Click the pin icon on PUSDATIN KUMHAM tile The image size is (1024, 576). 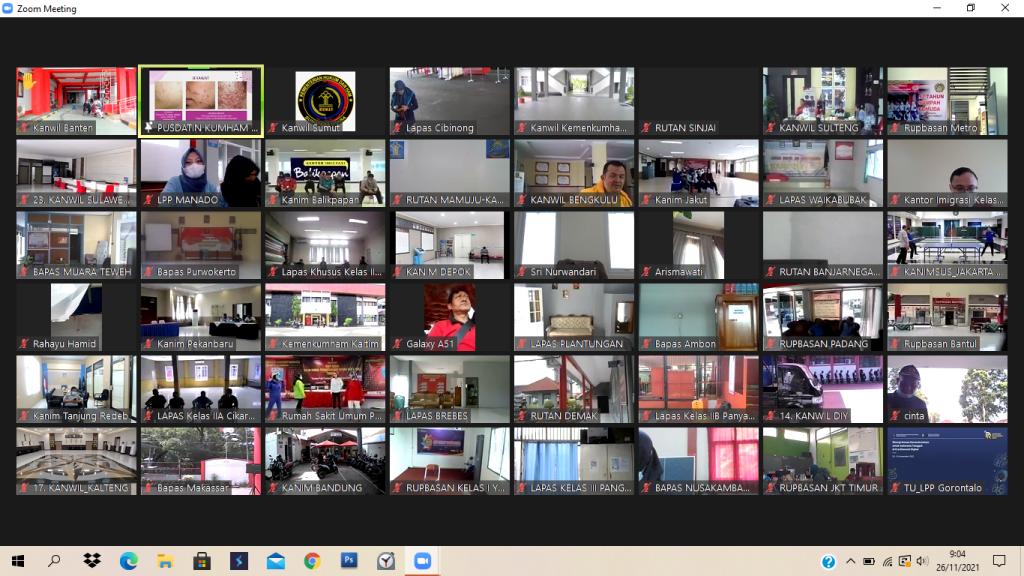(148, 128)
